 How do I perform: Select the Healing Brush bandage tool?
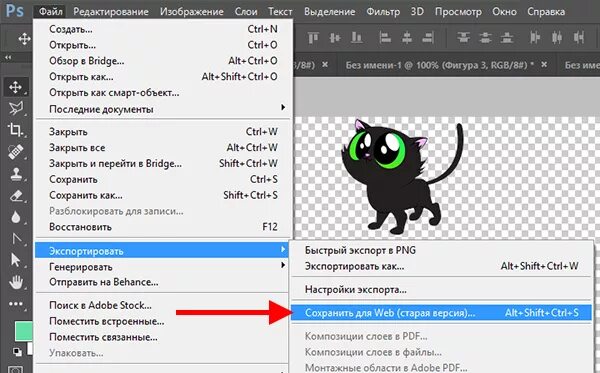pos(16,152)
